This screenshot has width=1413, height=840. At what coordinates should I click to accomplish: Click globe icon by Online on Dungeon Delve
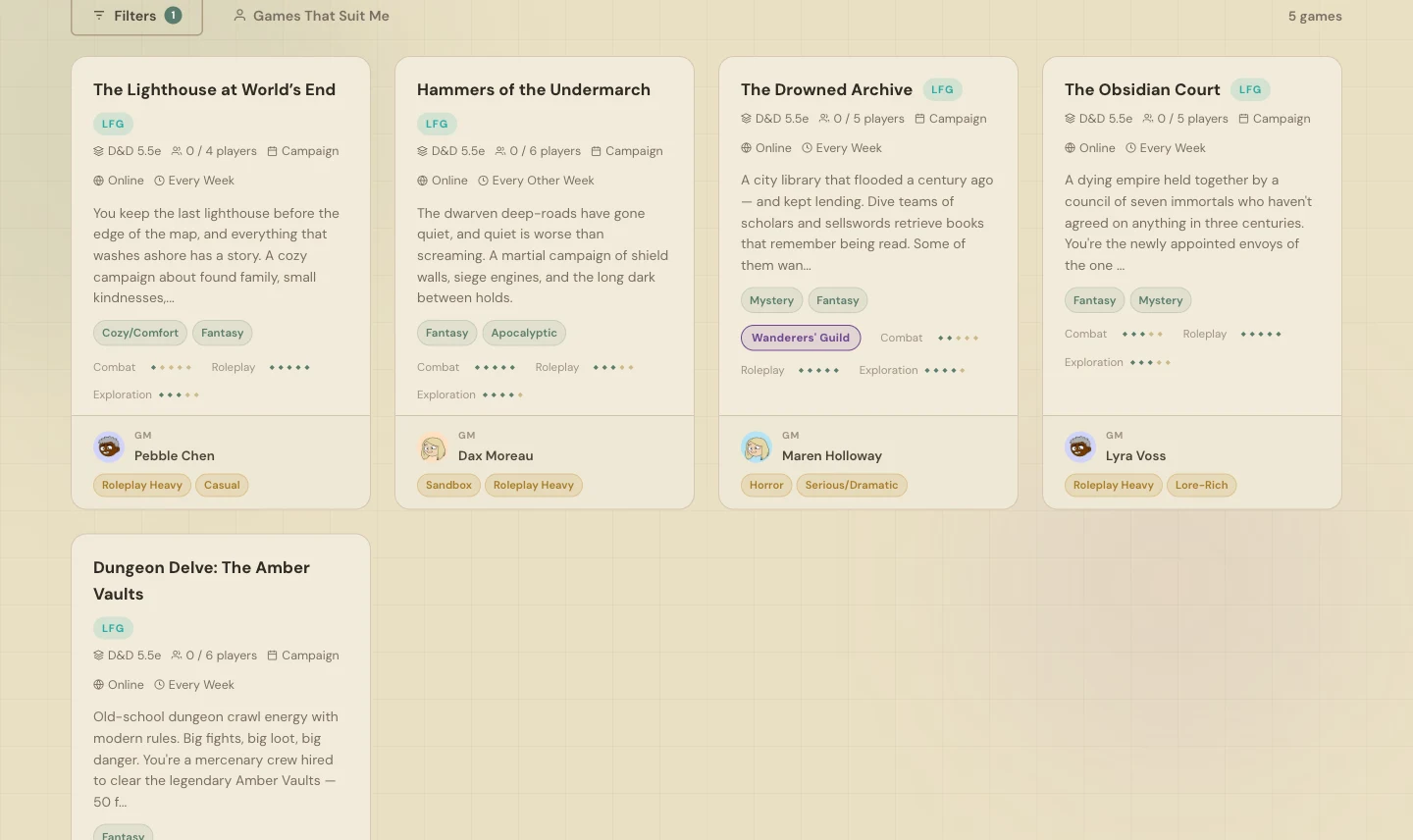pyautogui.click(x=98, y=685)
